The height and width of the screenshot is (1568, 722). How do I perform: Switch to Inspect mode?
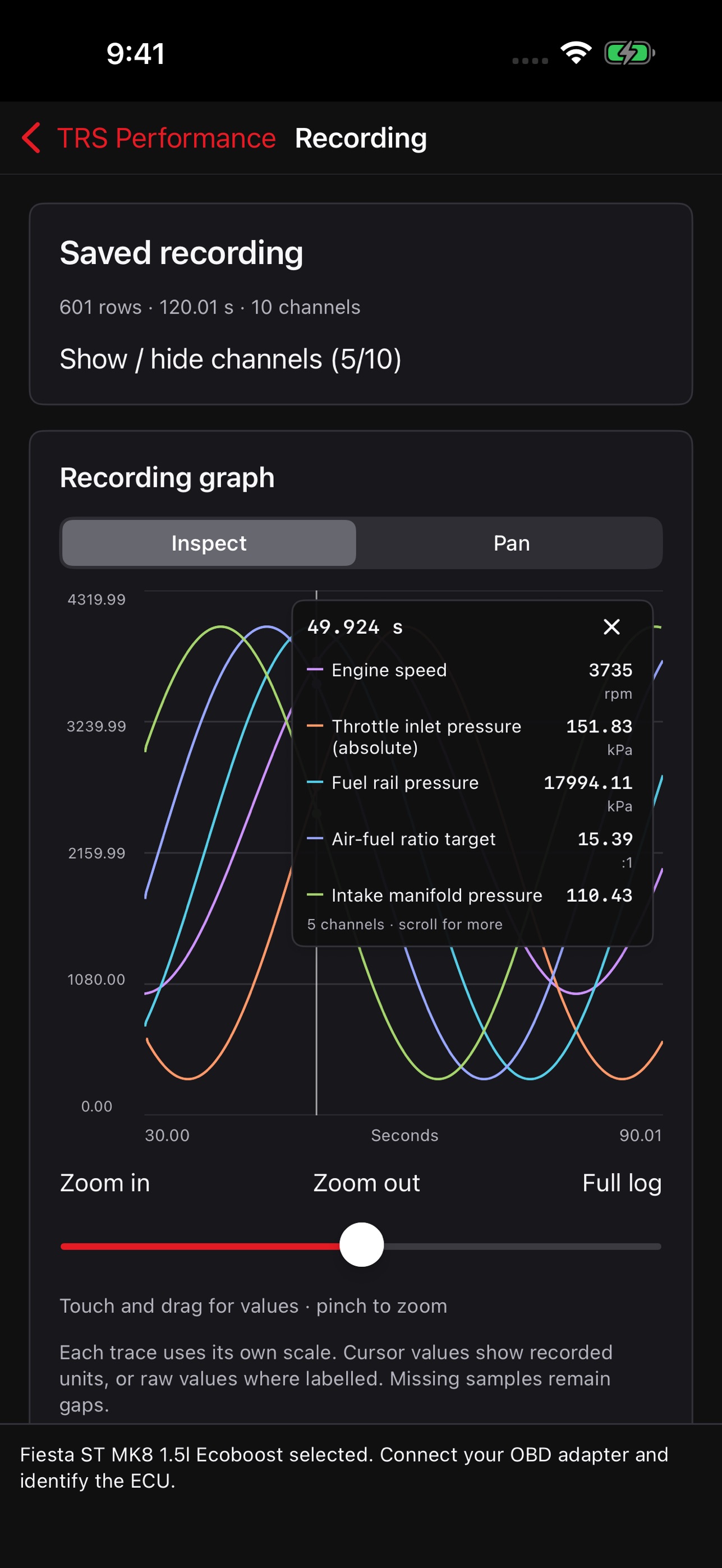coord(209,542)
